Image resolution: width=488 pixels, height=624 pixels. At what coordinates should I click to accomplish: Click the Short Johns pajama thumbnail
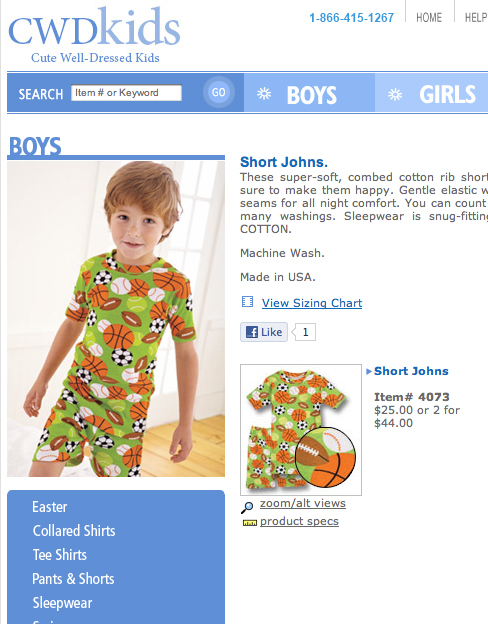301,430
